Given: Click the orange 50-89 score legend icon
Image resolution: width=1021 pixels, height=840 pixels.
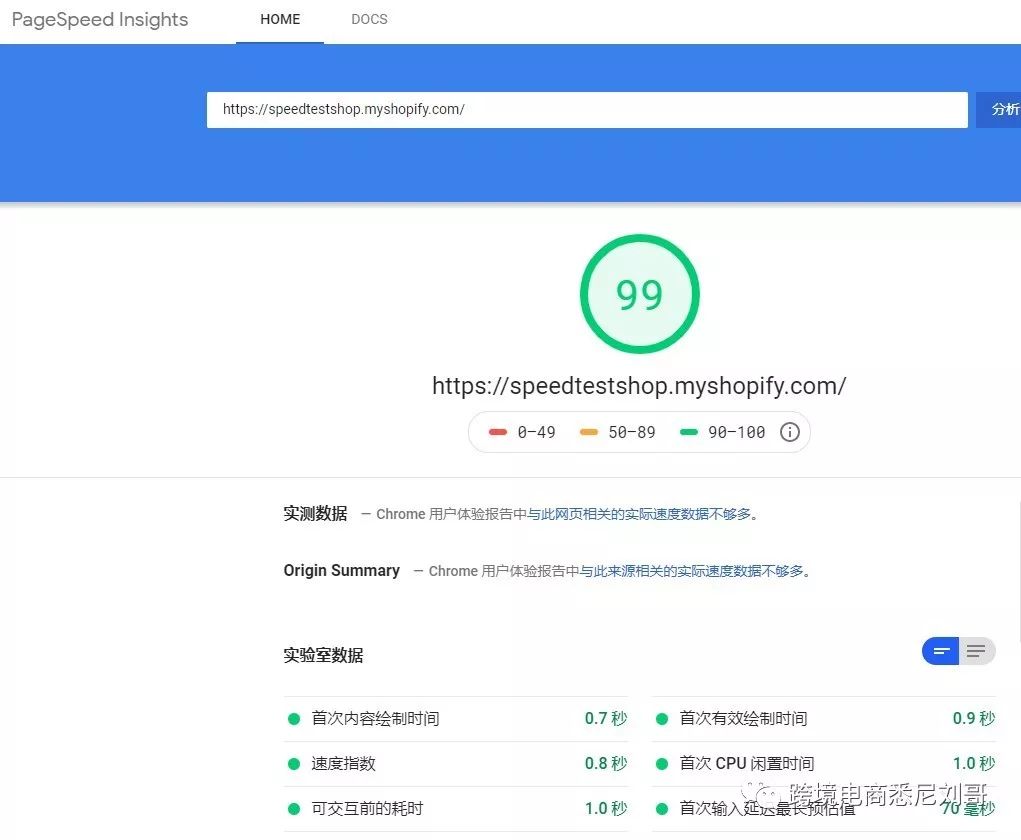Looking at the screenshot, I should (x=589, y=432).
